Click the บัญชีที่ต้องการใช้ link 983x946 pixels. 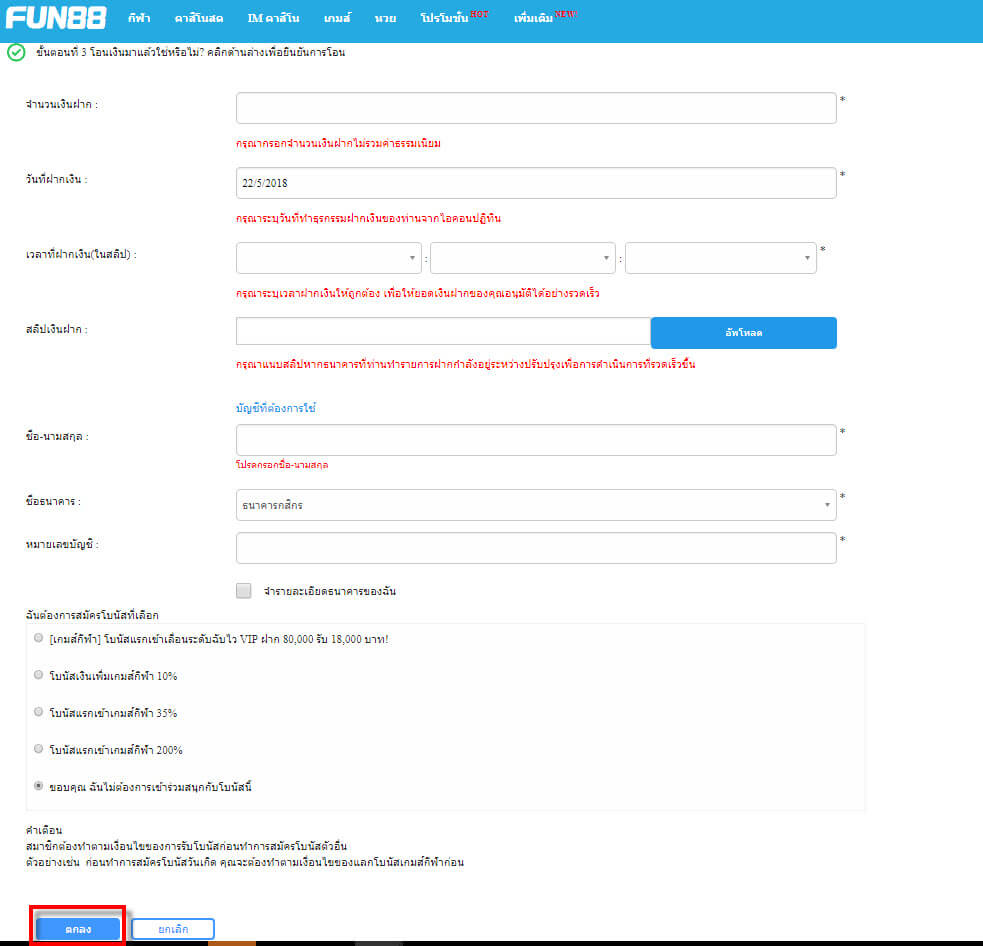(x=275, y=409)
